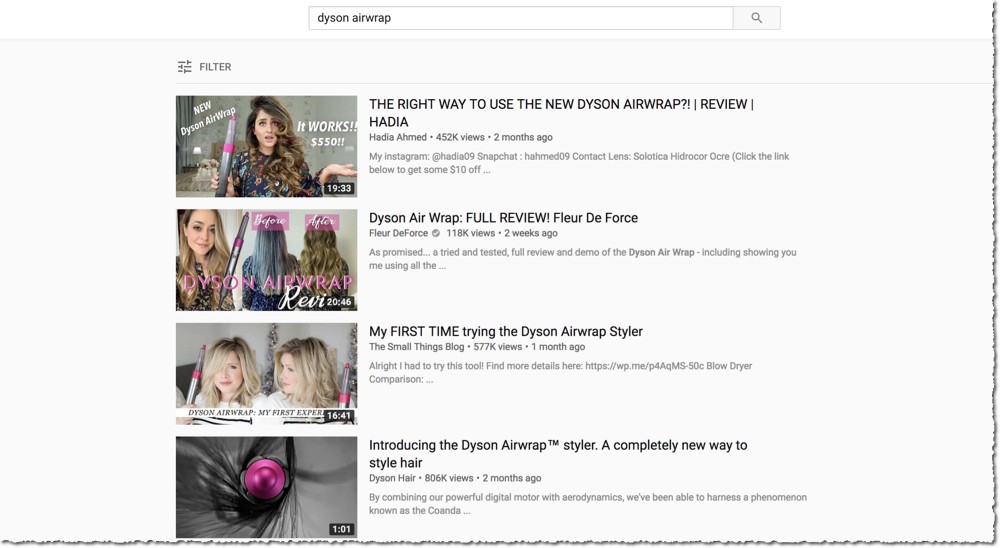Click '2 weeks ago' upload date

(x=531, y=233)
